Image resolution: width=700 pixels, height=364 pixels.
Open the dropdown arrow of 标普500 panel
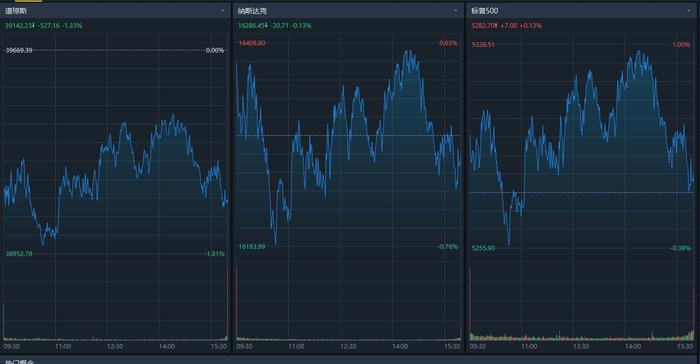[689, 10]
